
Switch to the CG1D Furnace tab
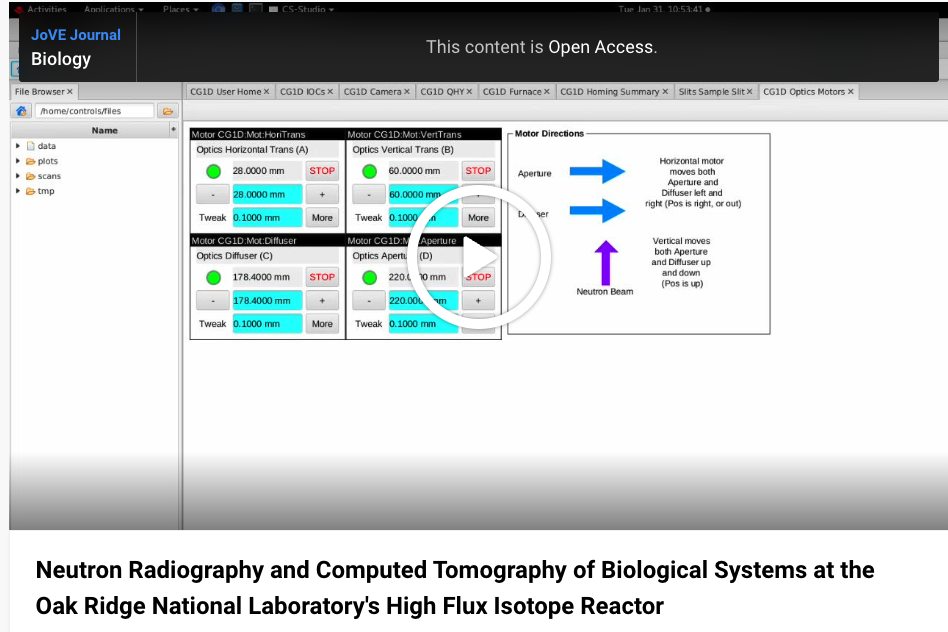[511, 92]
